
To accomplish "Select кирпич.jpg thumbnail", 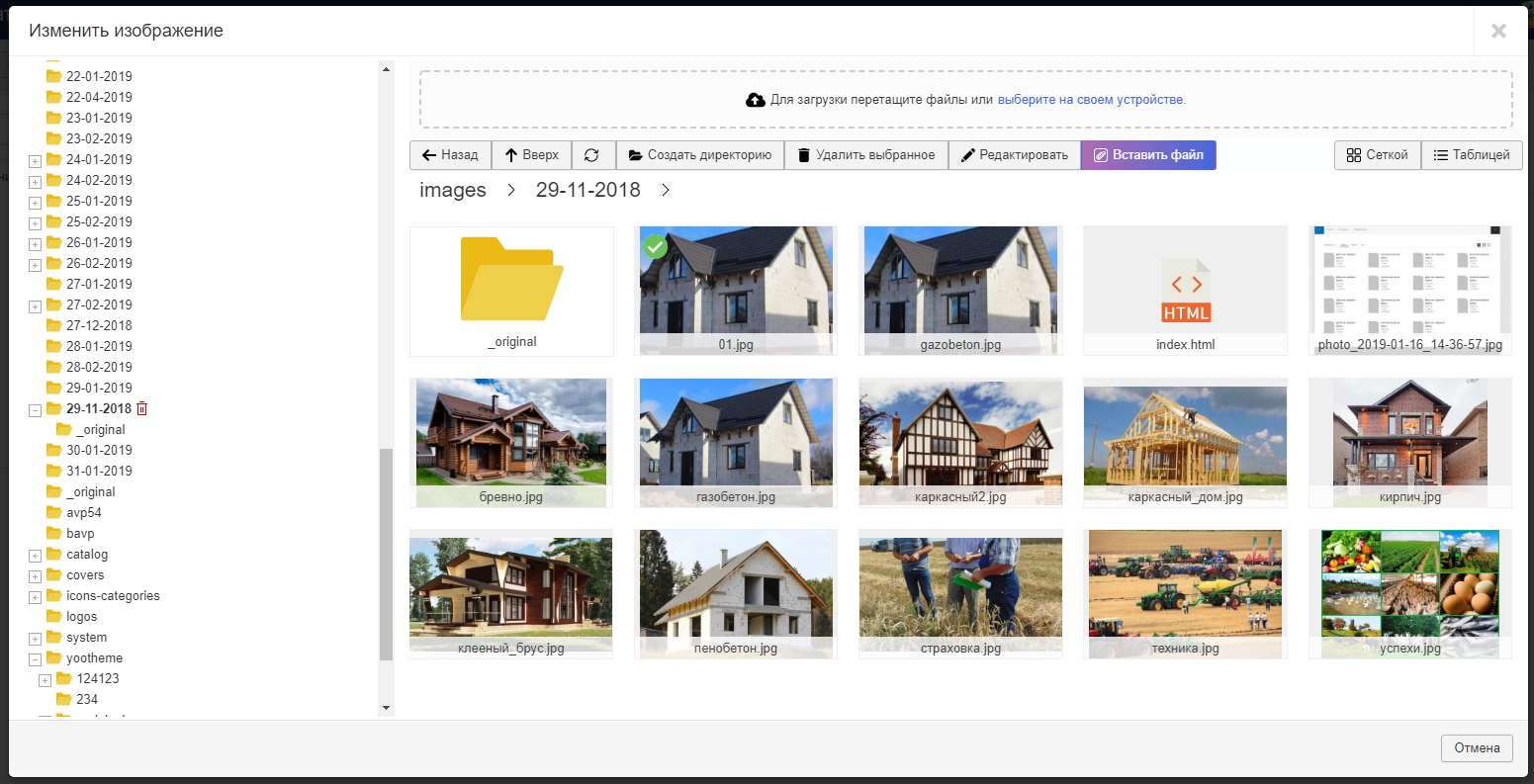I will [1409, 442].
